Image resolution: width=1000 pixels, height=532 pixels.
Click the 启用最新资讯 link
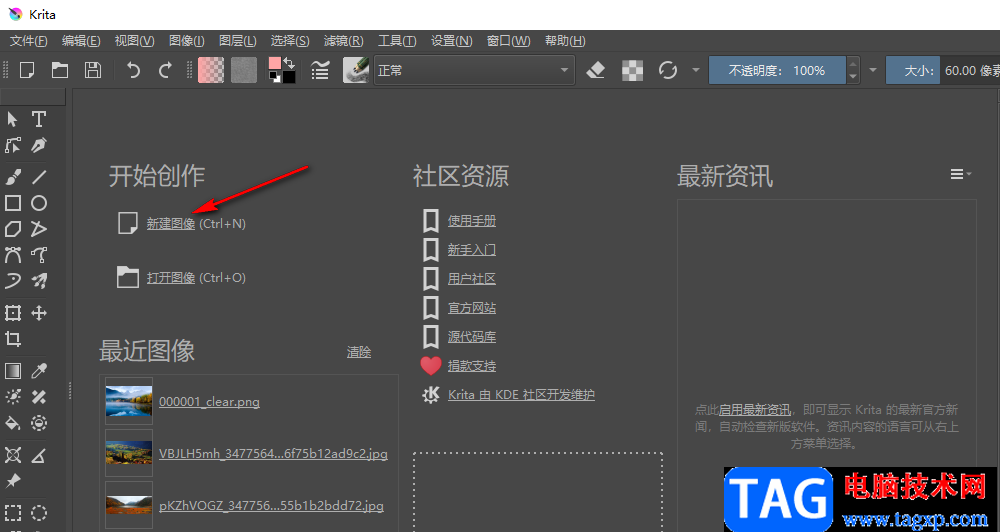(755, 410)
